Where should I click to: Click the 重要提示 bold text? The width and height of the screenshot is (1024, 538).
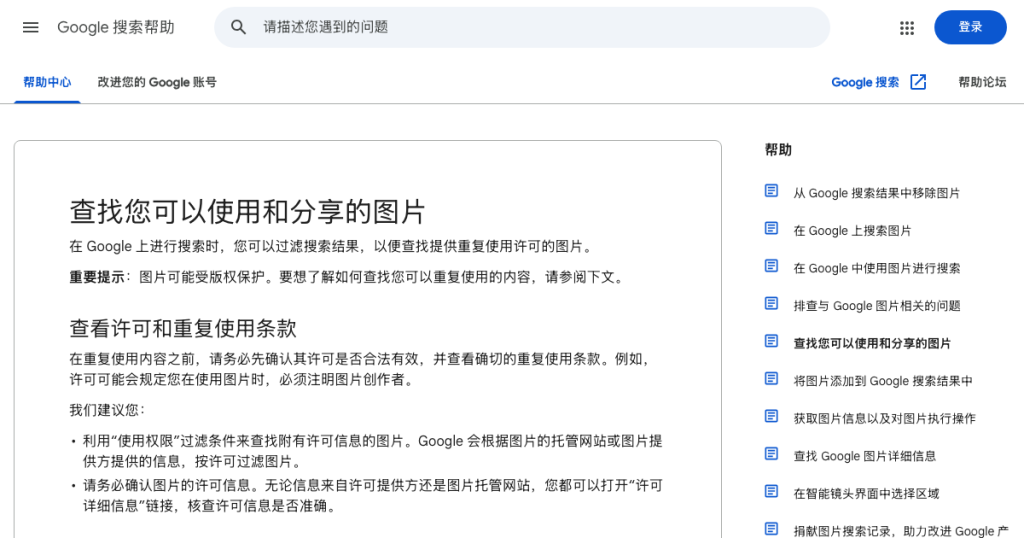tap(97, 277)
